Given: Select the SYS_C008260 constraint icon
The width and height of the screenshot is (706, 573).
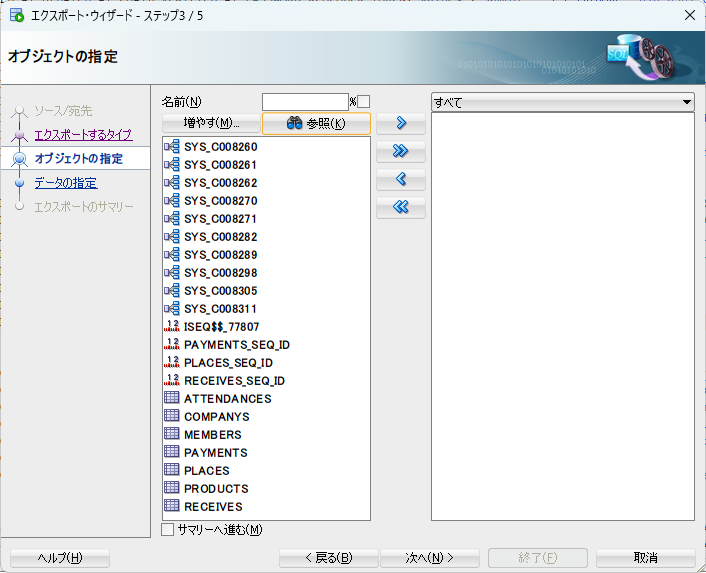Looking at the screenshot, I should pos(171,147).
